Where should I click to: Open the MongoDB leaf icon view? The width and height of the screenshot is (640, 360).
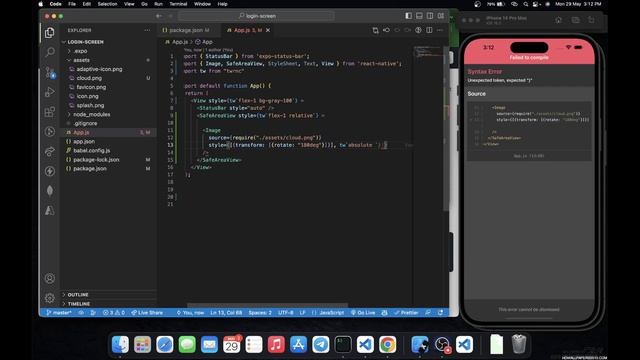tap(50, 191)
